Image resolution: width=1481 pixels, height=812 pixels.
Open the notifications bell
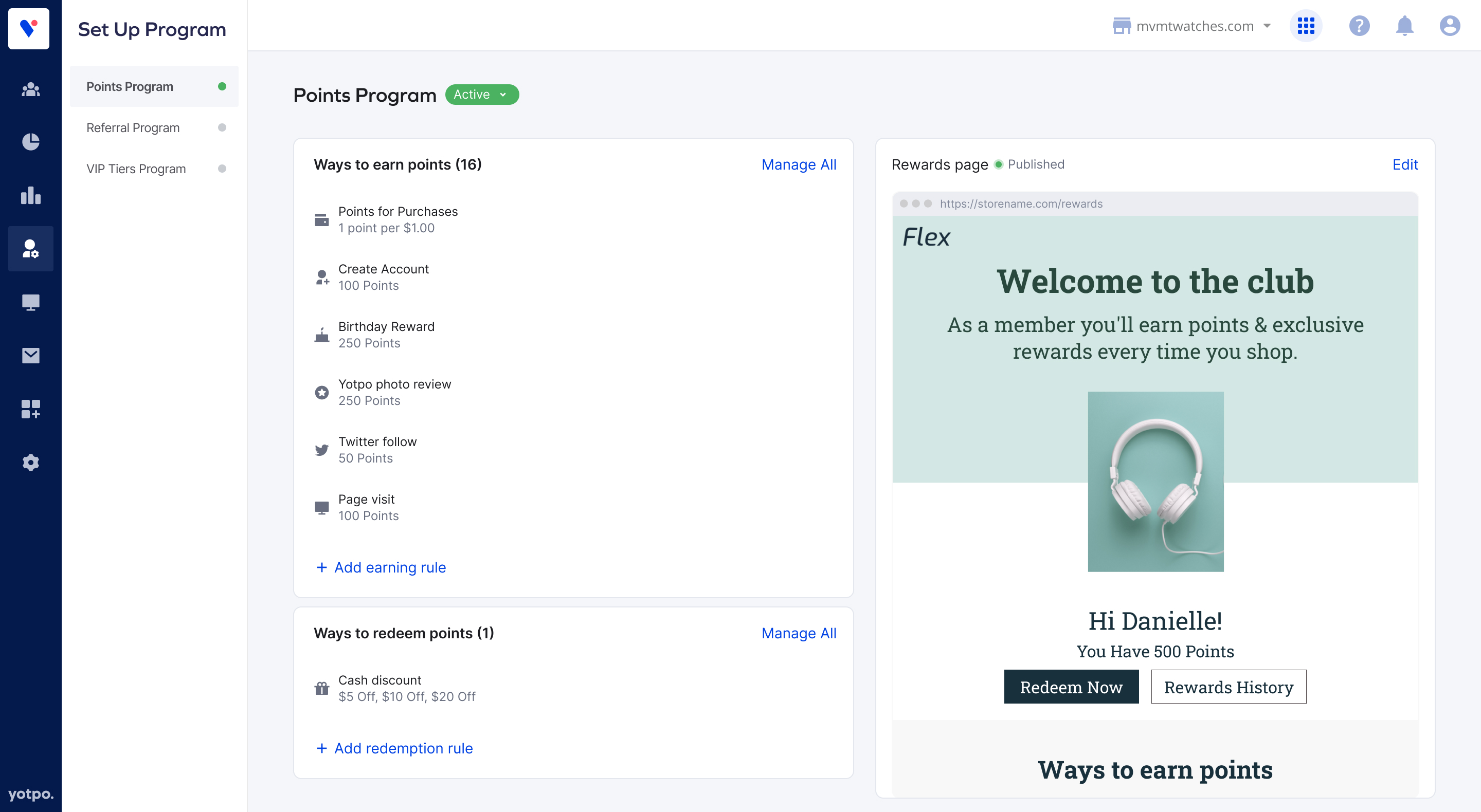(1404, 26)
